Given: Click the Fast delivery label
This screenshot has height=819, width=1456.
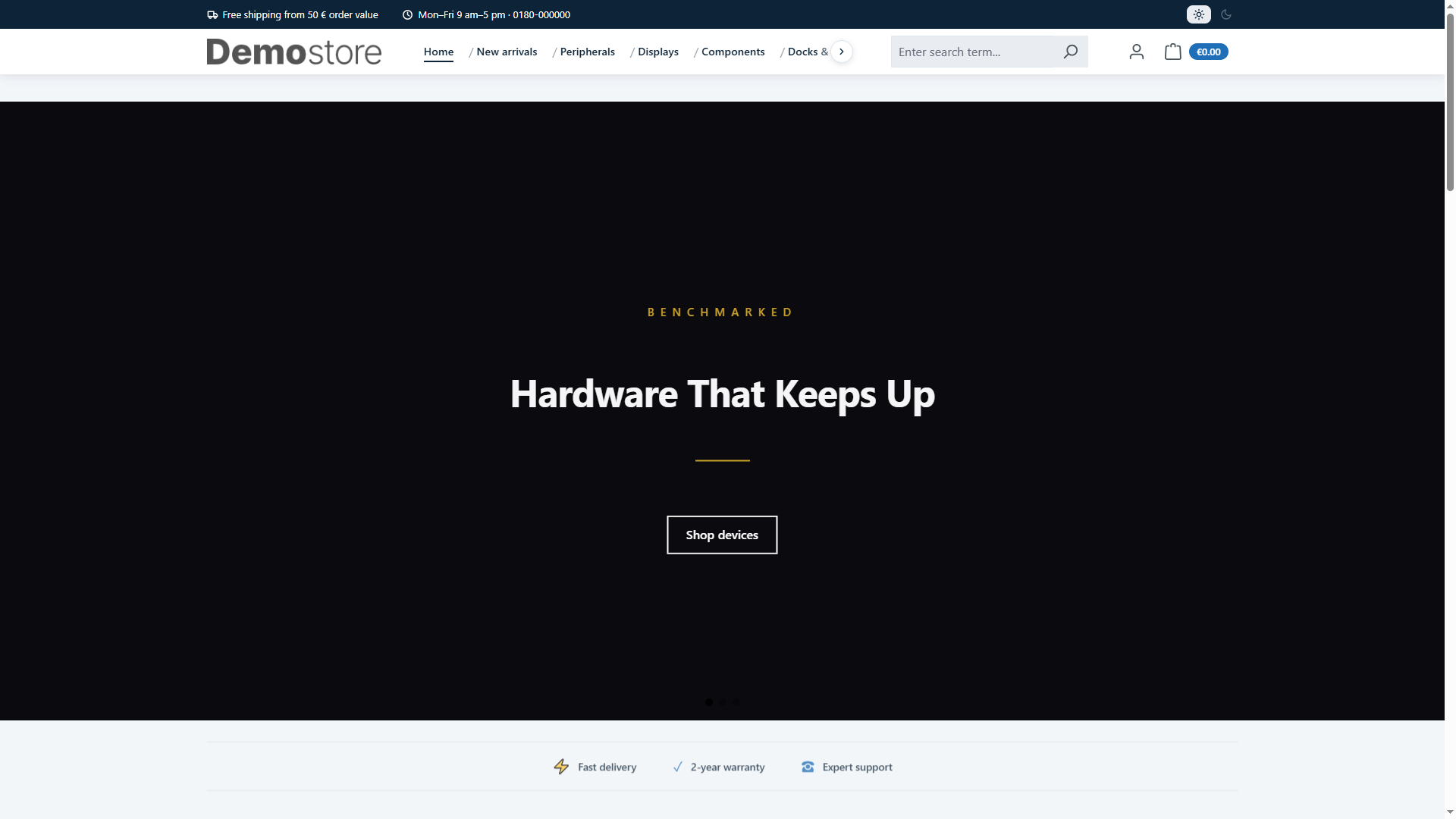Looking at the screenshot, I should pyautogui.click(x=607, y=767).
